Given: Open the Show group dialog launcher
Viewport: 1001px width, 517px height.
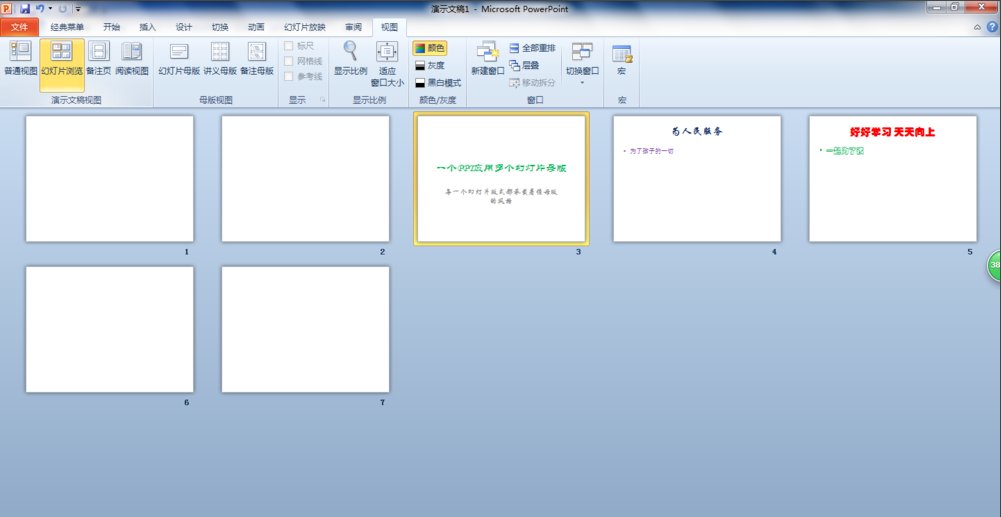Looking at the screenshot, I should 323,101.
